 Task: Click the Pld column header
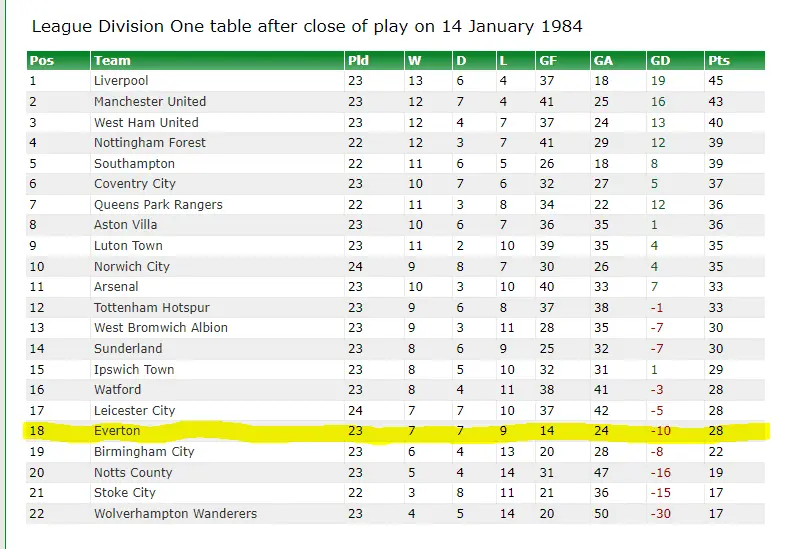point(358,61)
